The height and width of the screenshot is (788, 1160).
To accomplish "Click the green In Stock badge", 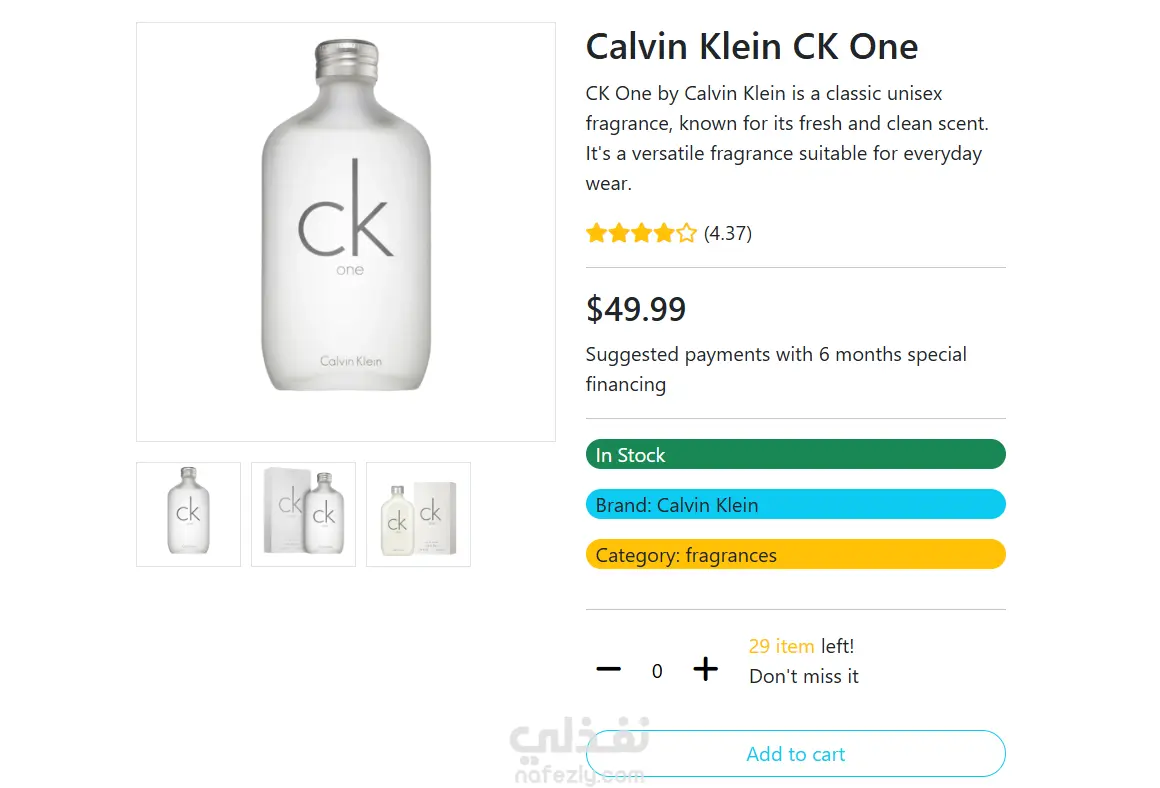I will click(x=795, y=455).
